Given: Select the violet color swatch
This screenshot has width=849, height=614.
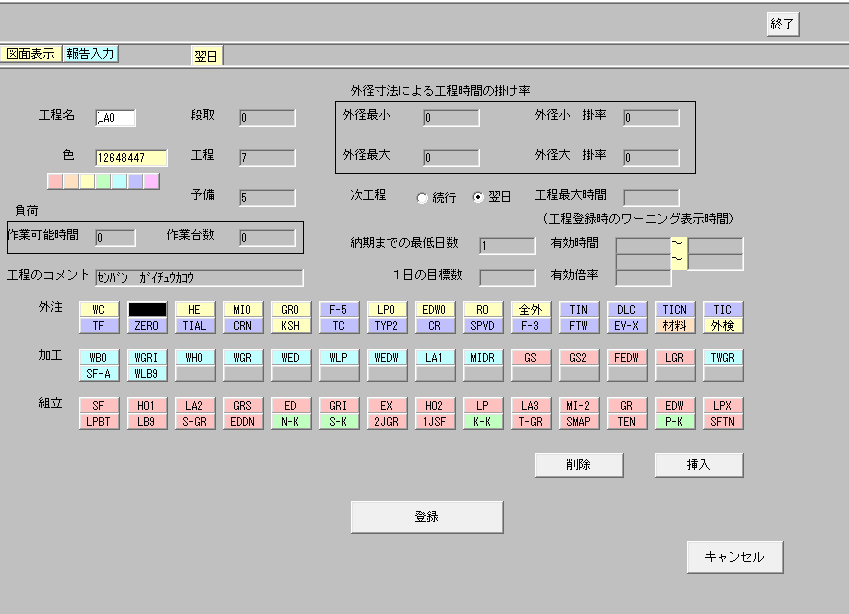Looking at the screenshot, I should [151, 181].
